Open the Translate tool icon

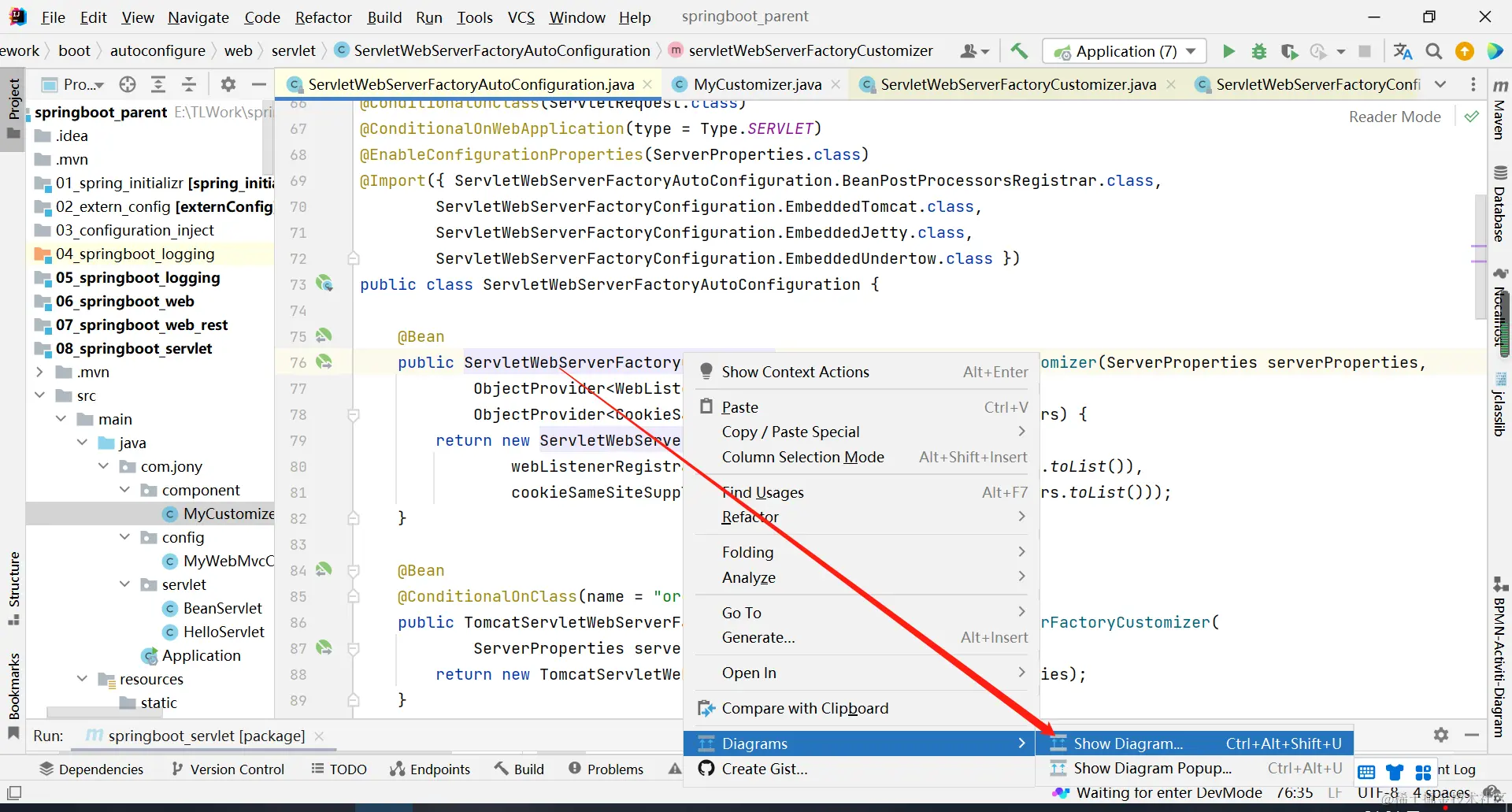1403,51
